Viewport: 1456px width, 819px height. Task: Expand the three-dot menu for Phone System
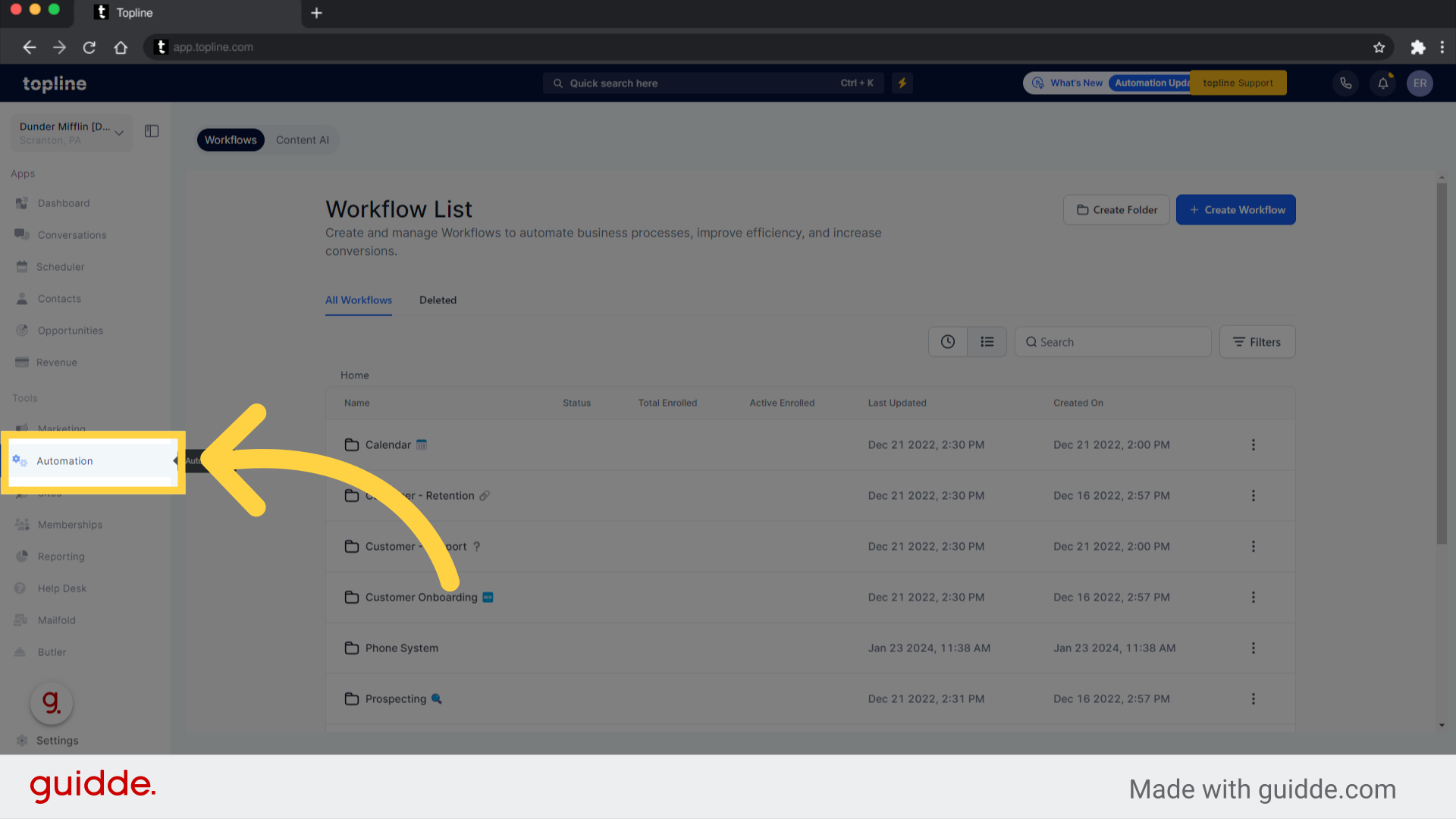(x=1254, y=648)
